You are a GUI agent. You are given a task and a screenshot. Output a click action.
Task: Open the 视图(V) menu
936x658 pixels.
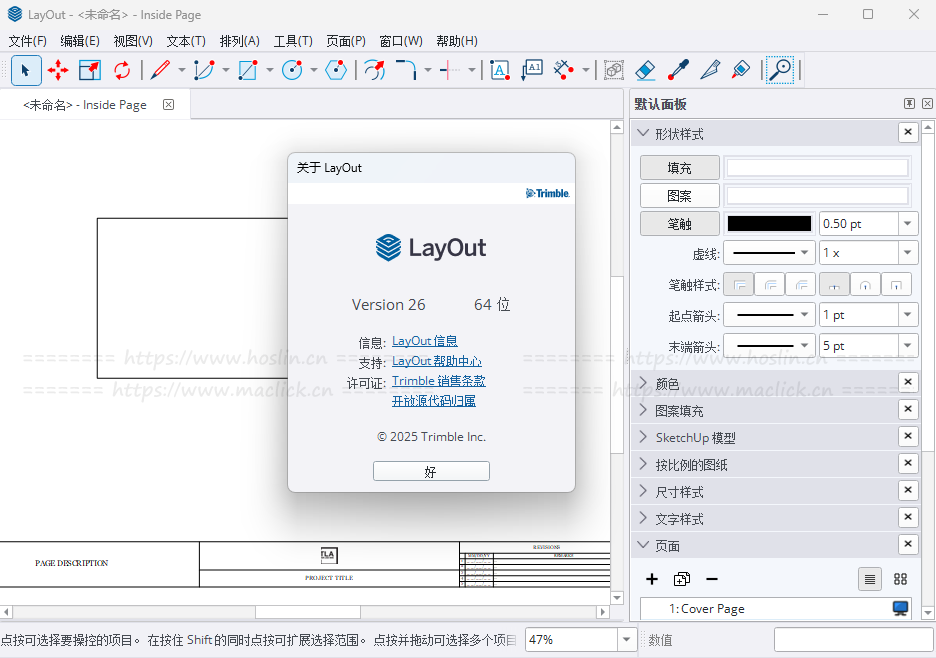133,41
